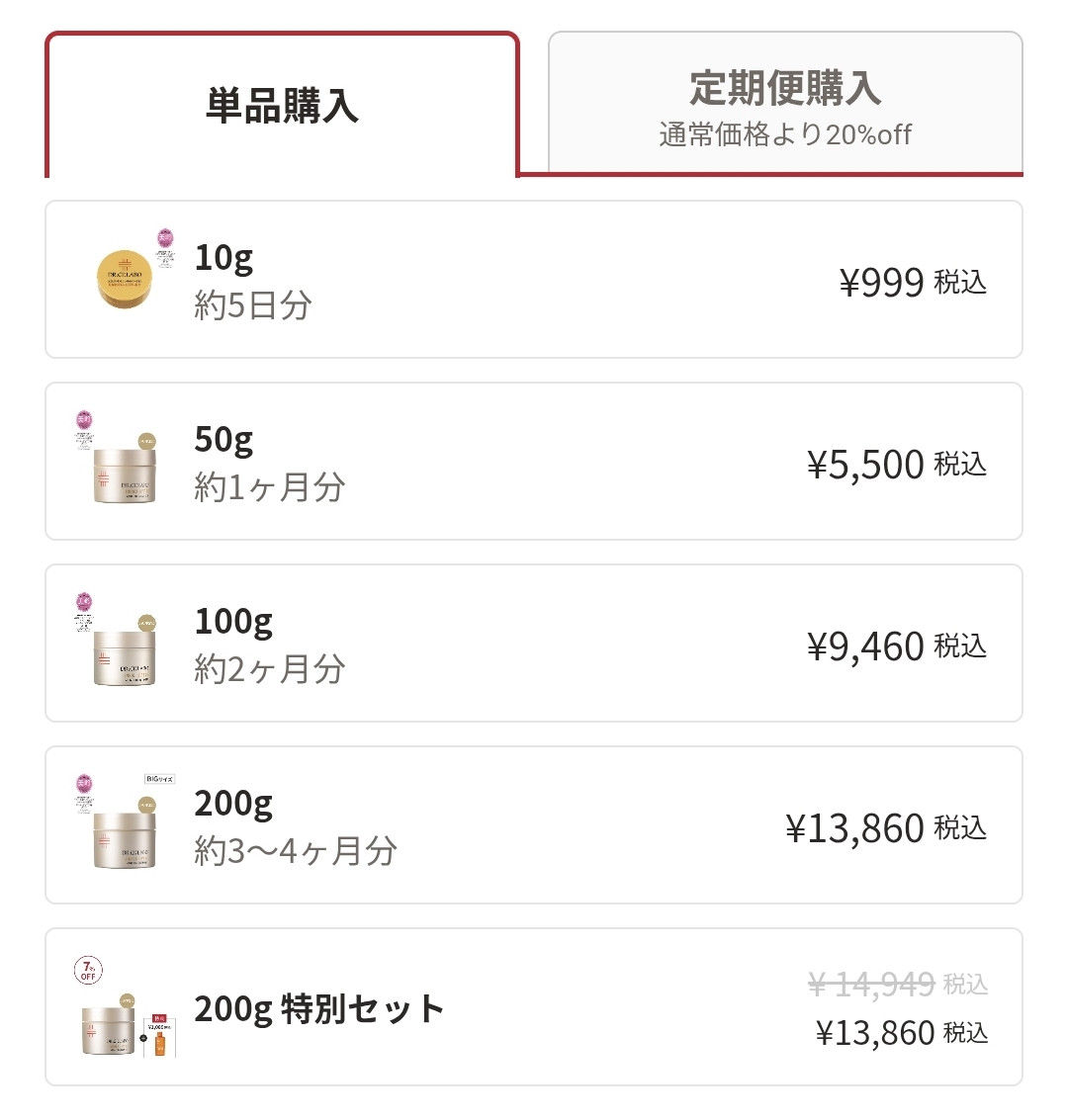This screenshot has height=1120, width=1068.
Task: Click the gold 10g jar thumbnail
Action: tap(126, 278)
